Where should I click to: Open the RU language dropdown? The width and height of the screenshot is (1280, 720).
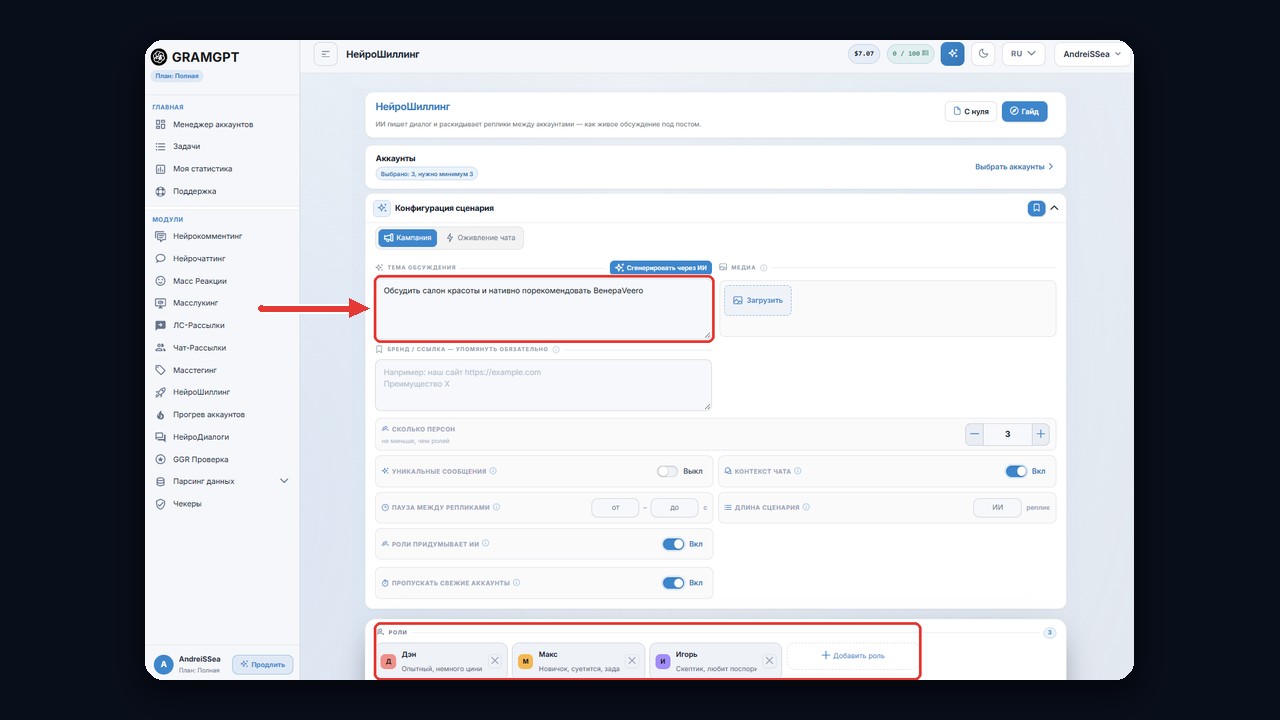point(1022,54)
